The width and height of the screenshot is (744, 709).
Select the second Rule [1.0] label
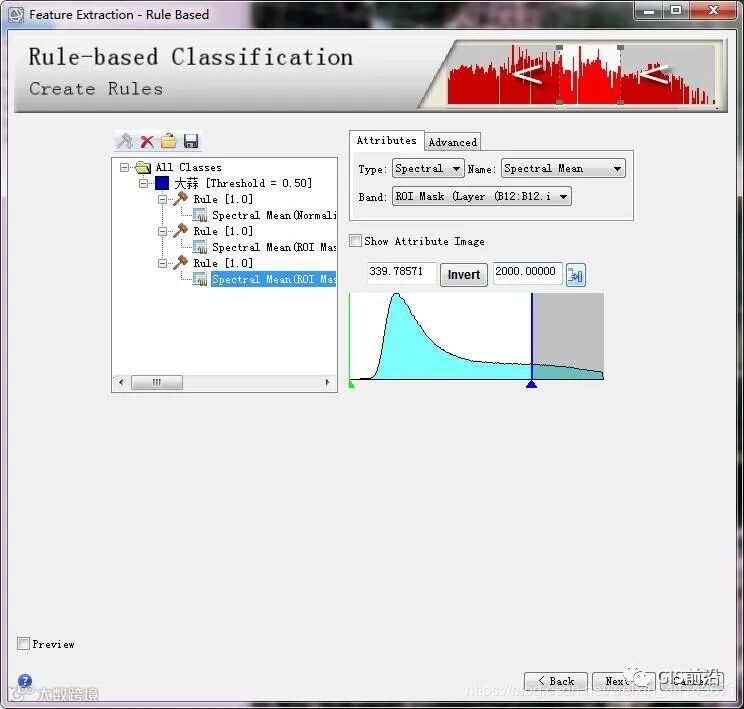223,231
